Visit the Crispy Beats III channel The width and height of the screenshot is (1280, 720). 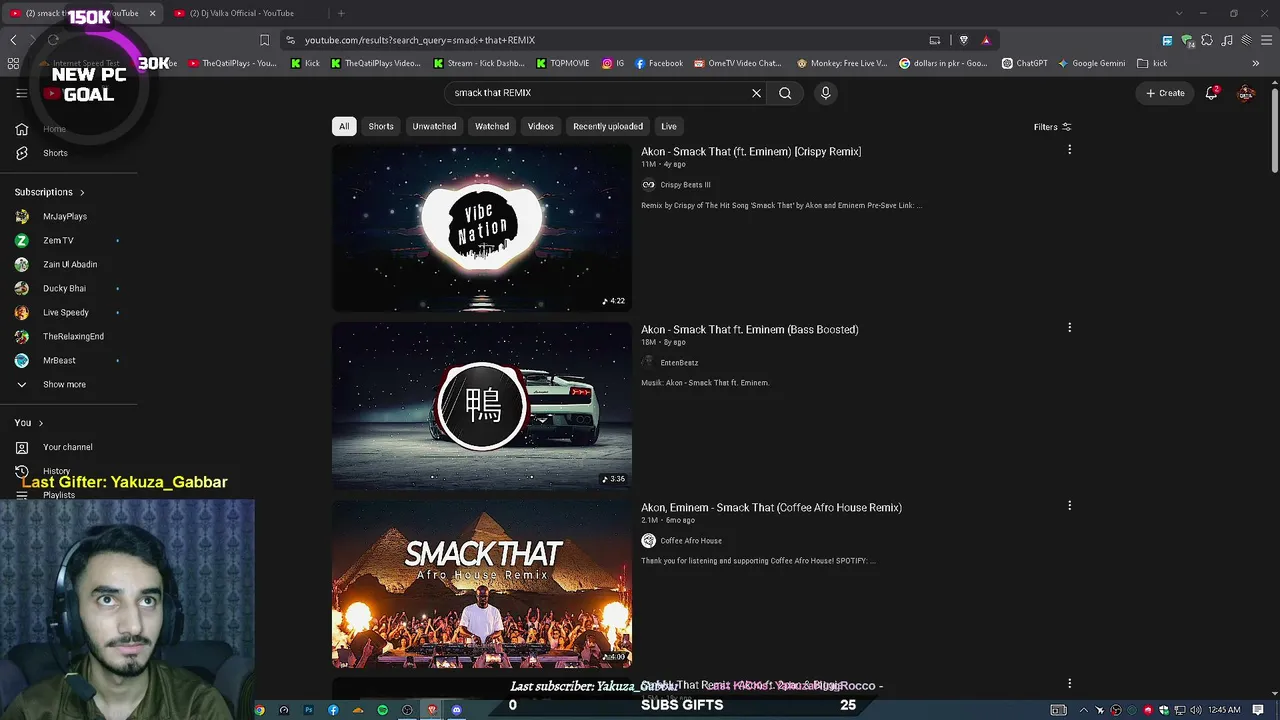click(x=685, y=185)
